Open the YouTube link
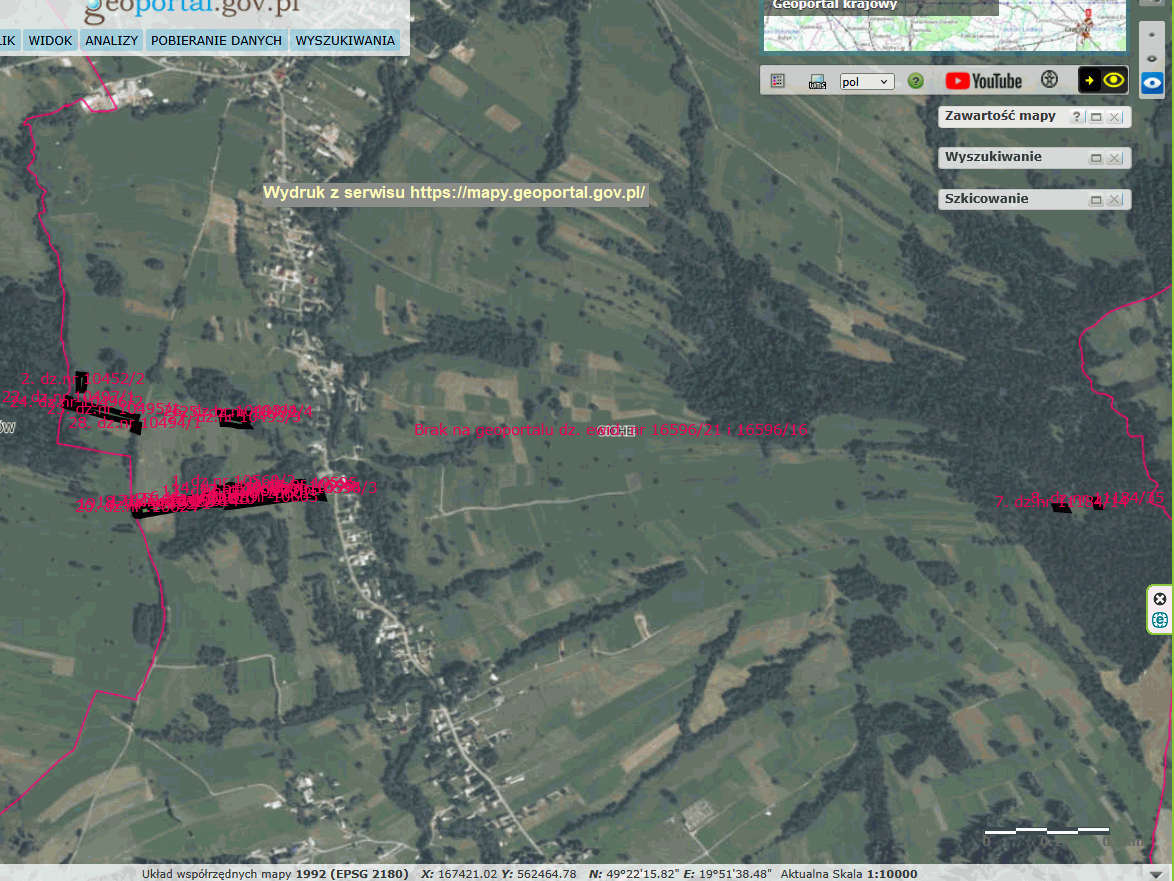Viewport: 1174px width, 881px height. pos(984,81)
